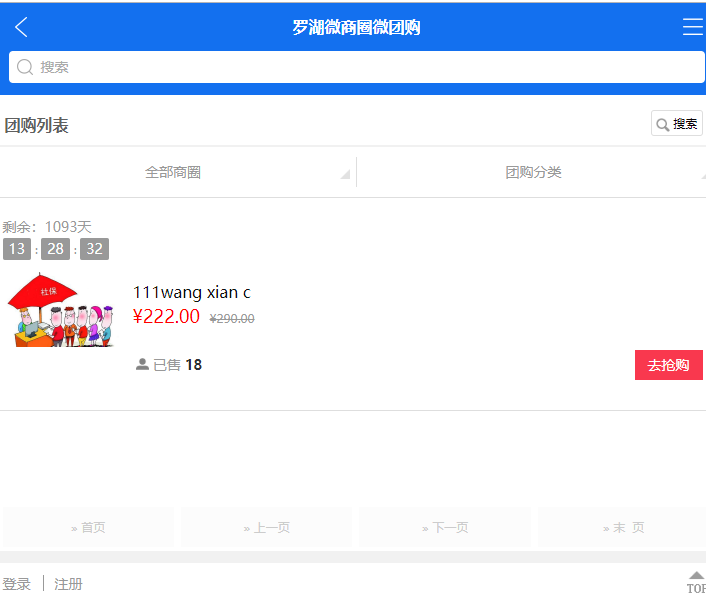
Task: Open the 登录 login link
Action: point(17,584)
